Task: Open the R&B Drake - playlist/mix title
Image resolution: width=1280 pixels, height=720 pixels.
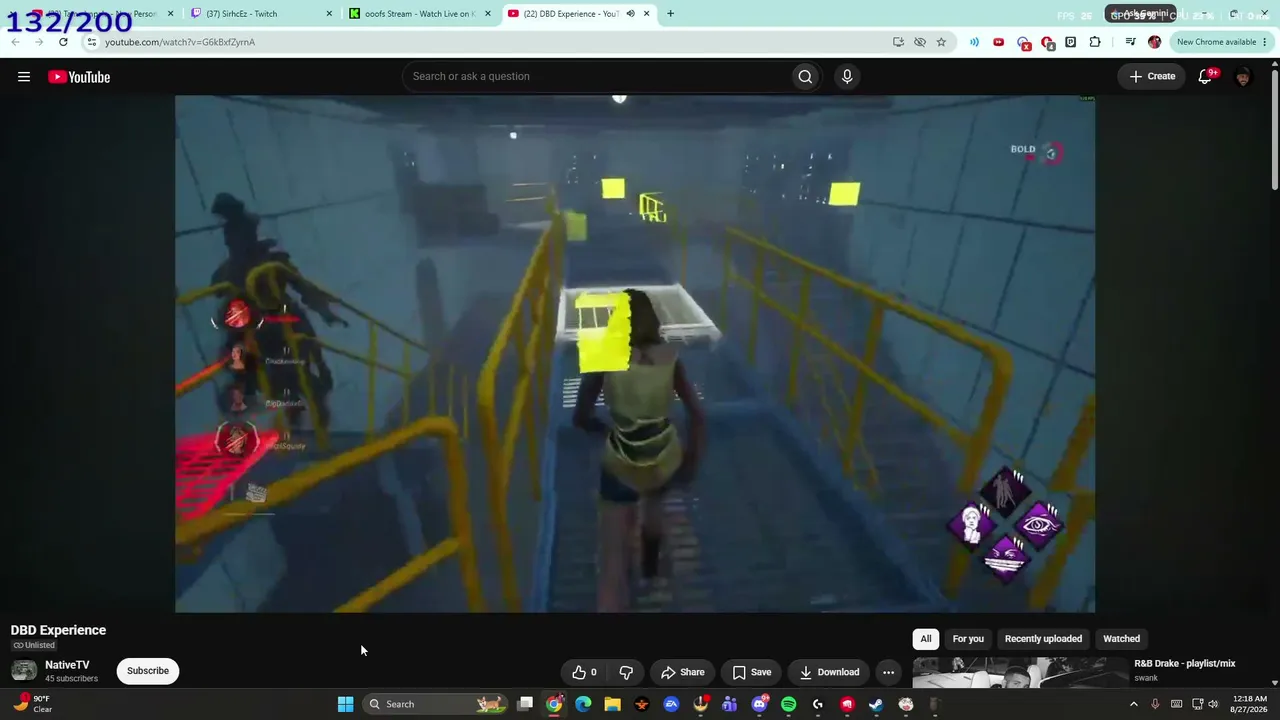Action: pyautogui.click(x=1185, y=664)
